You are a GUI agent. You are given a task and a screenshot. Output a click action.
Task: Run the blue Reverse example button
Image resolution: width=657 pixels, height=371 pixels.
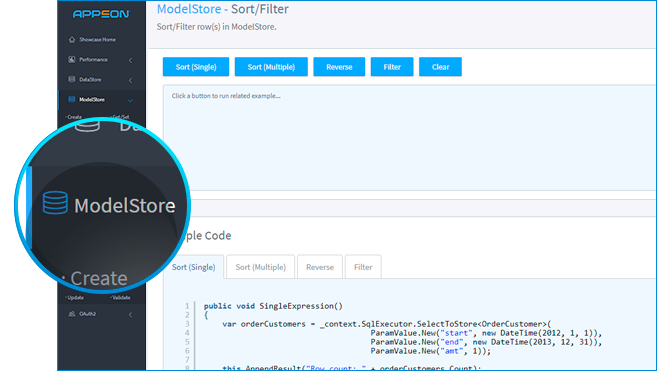339,67
